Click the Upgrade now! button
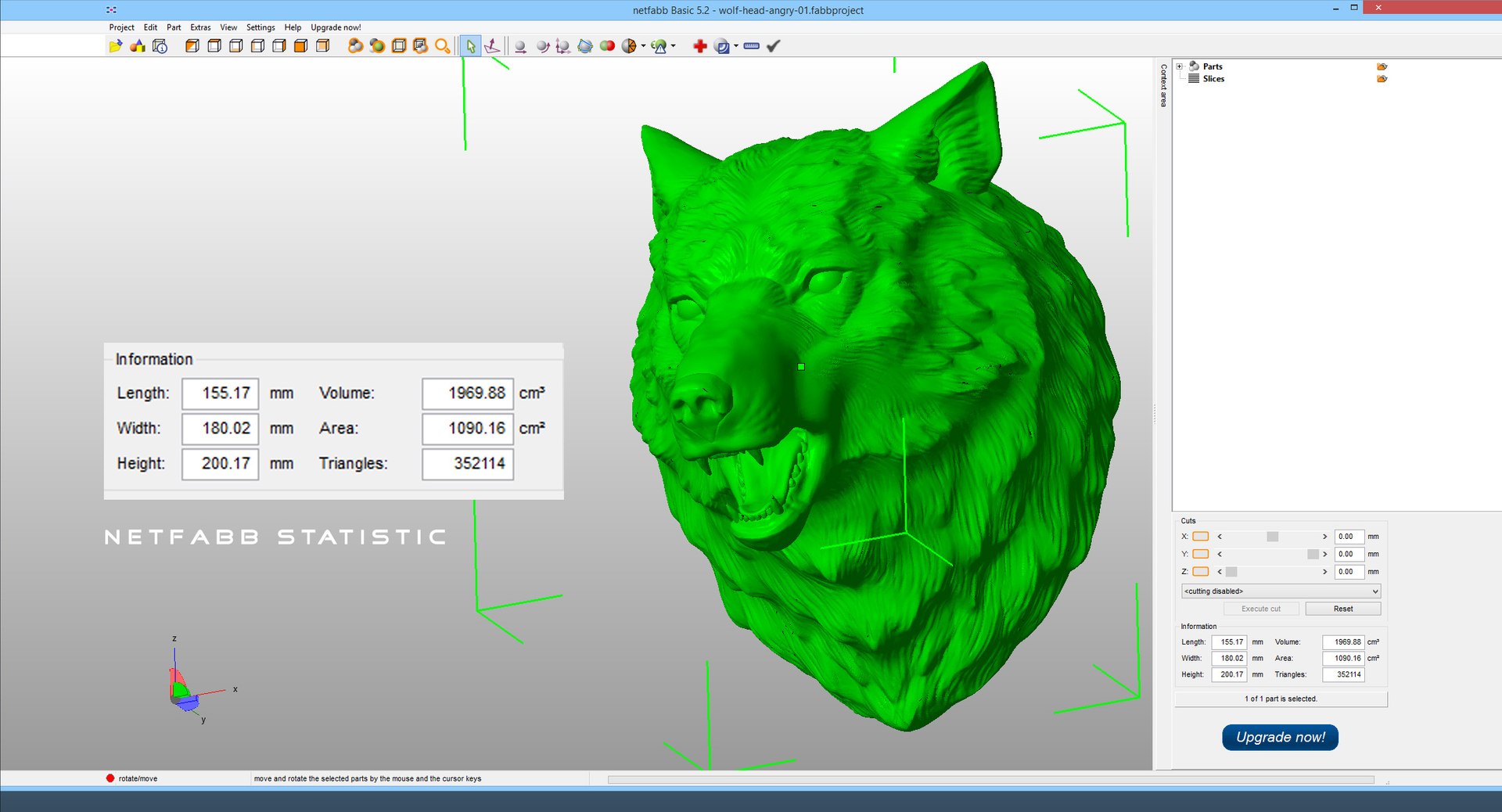The image size is (1502, 812). [x=1280, y=737]
